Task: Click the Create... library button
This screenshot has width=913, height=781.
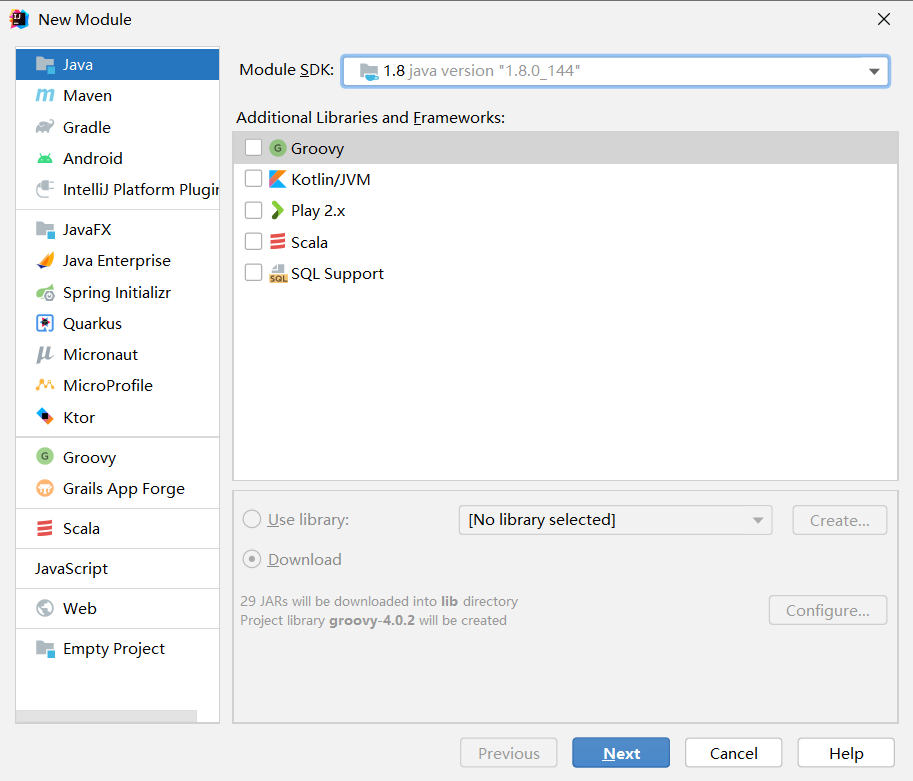Action: pos(840,520)
